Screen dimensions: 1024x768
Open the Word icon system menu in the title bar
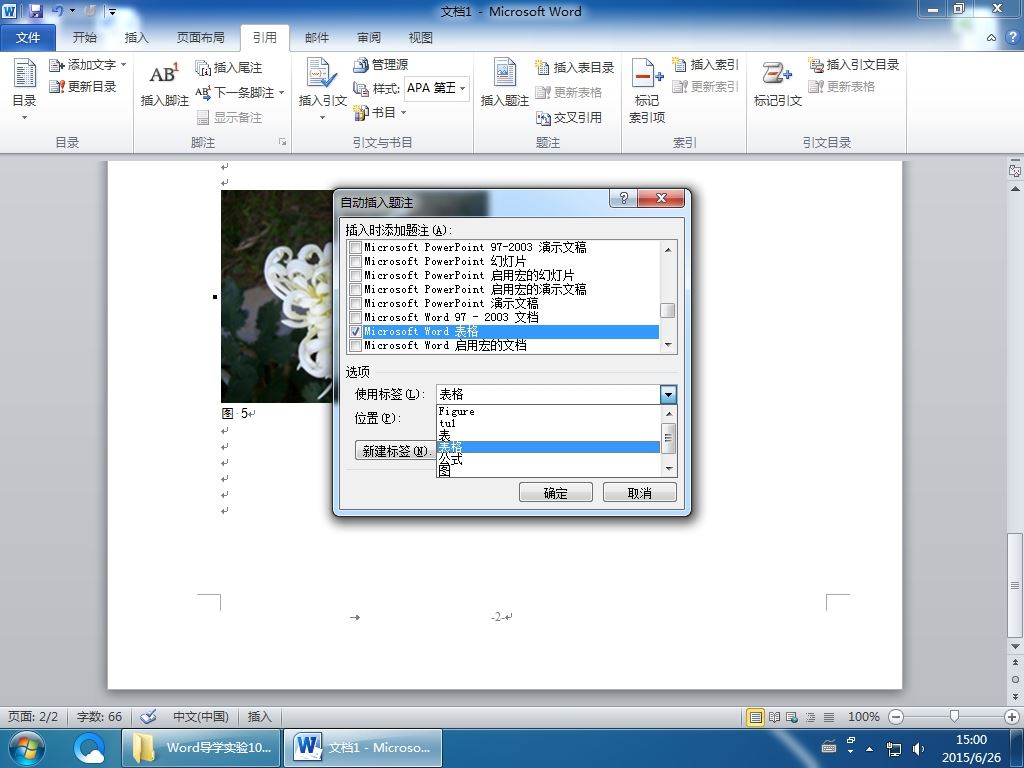pyautogui.click(x=10, y=11)
